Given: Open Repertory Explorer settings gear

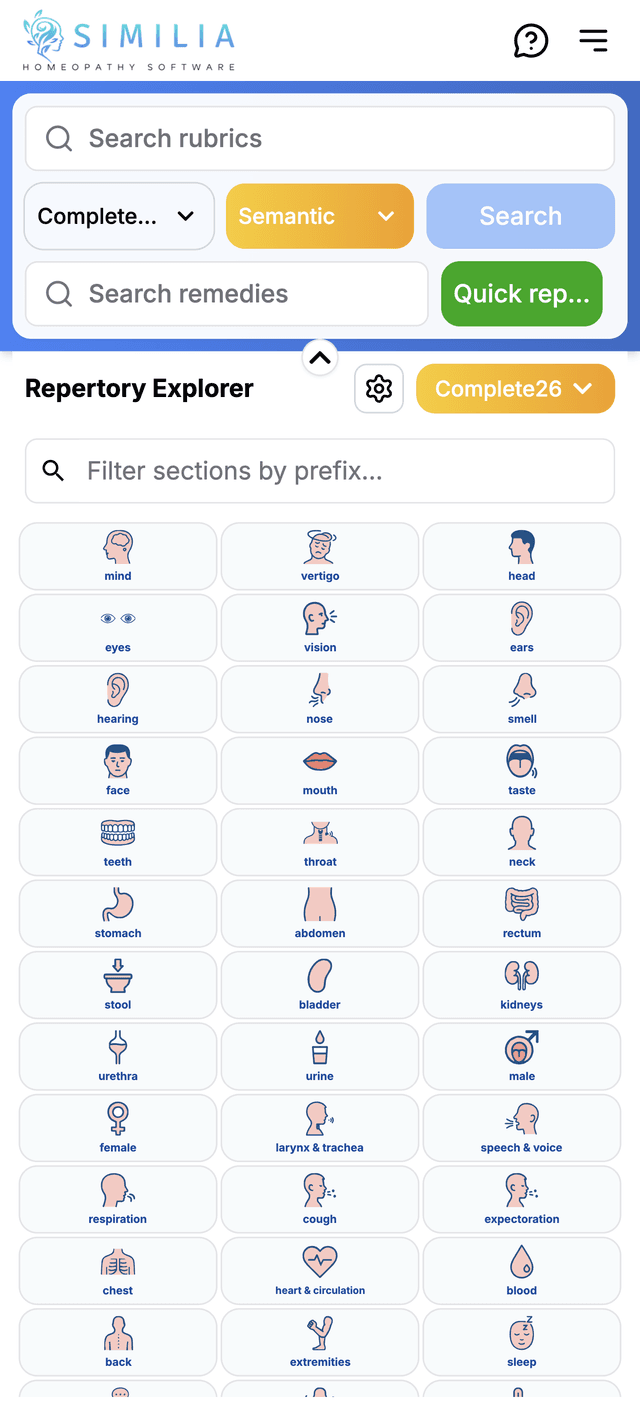Looking at the screenshot, I should 379,389.
